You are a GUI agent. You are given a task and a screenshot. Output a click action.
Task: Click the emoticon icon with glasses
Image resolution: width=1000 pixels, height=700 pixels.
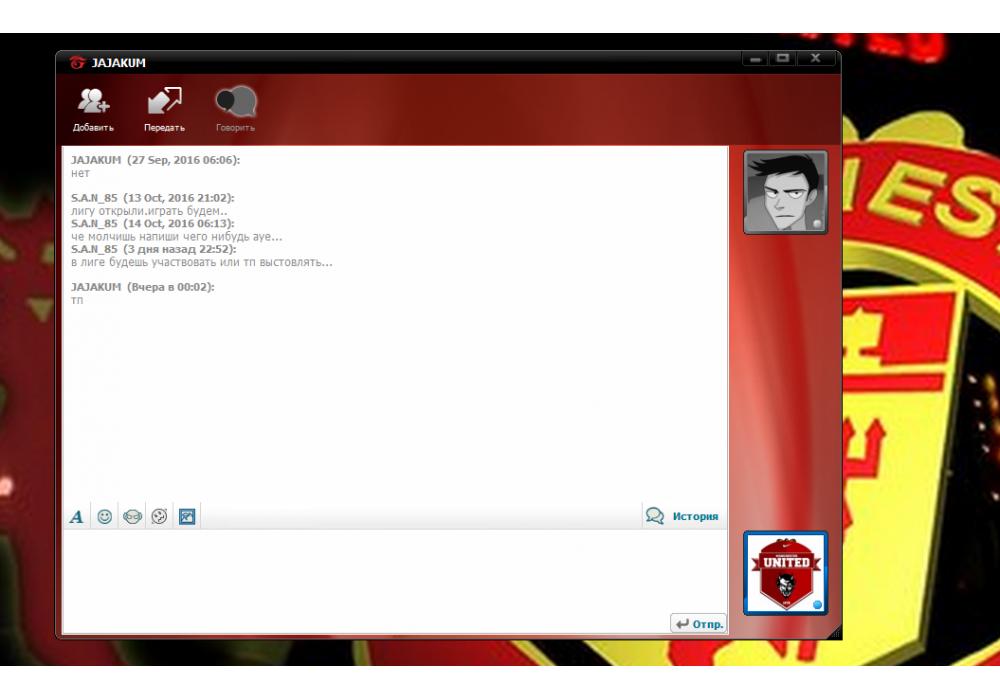(132, 517)
